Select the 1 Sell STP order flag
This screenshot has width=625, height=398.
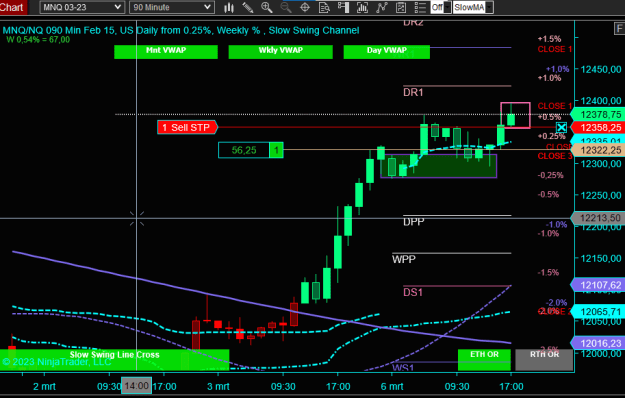pos(187,127)
